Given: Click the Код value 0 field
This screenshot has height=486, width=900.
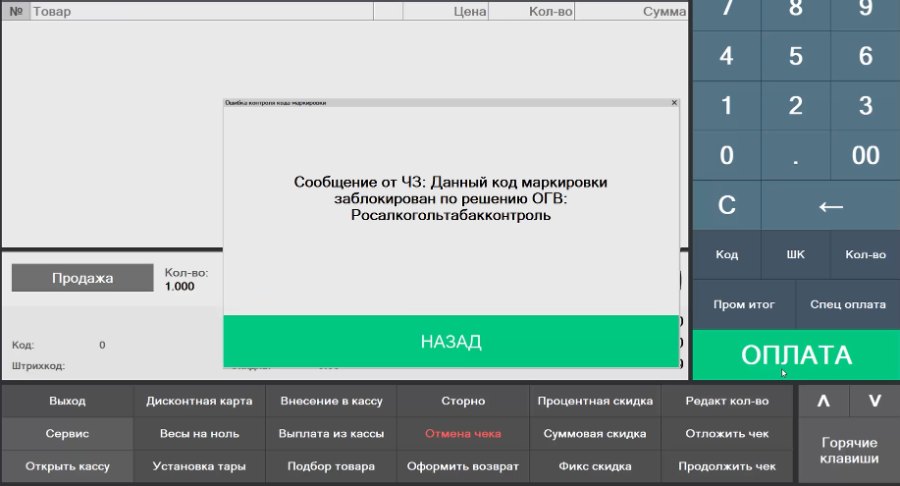Looking at the screenshot, I should tap(102, 345).
